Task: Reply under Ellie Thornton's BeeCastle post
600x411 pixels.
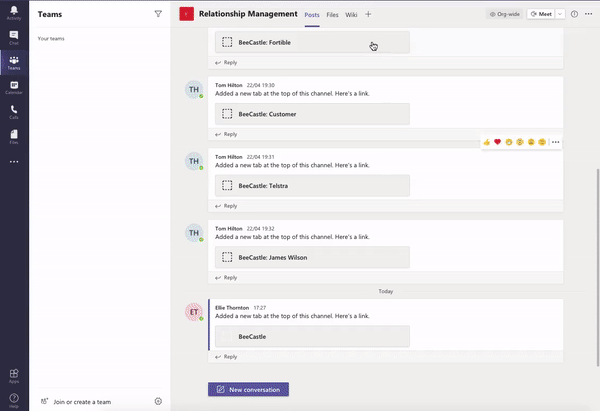Action: click(x=226, y=357)
